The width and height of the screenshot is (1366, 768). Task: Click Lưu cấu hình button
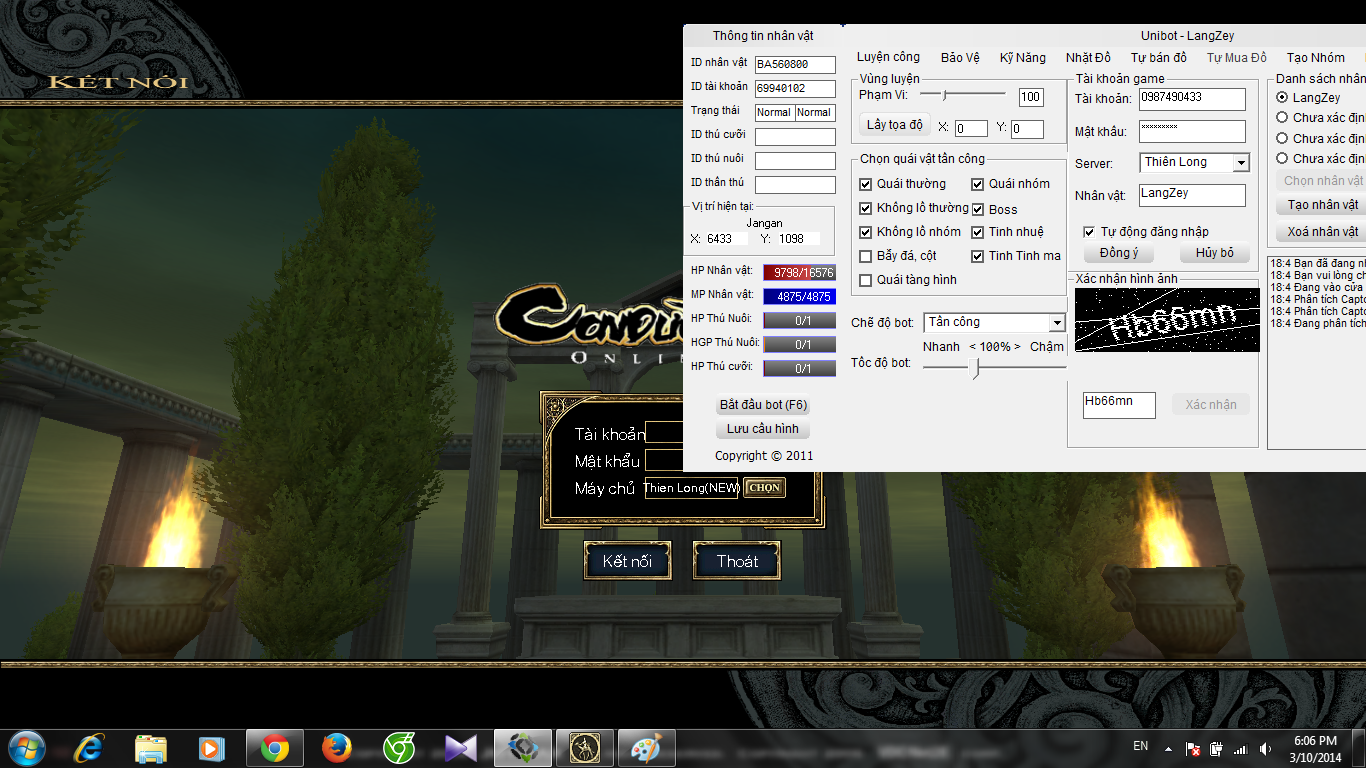763,429
